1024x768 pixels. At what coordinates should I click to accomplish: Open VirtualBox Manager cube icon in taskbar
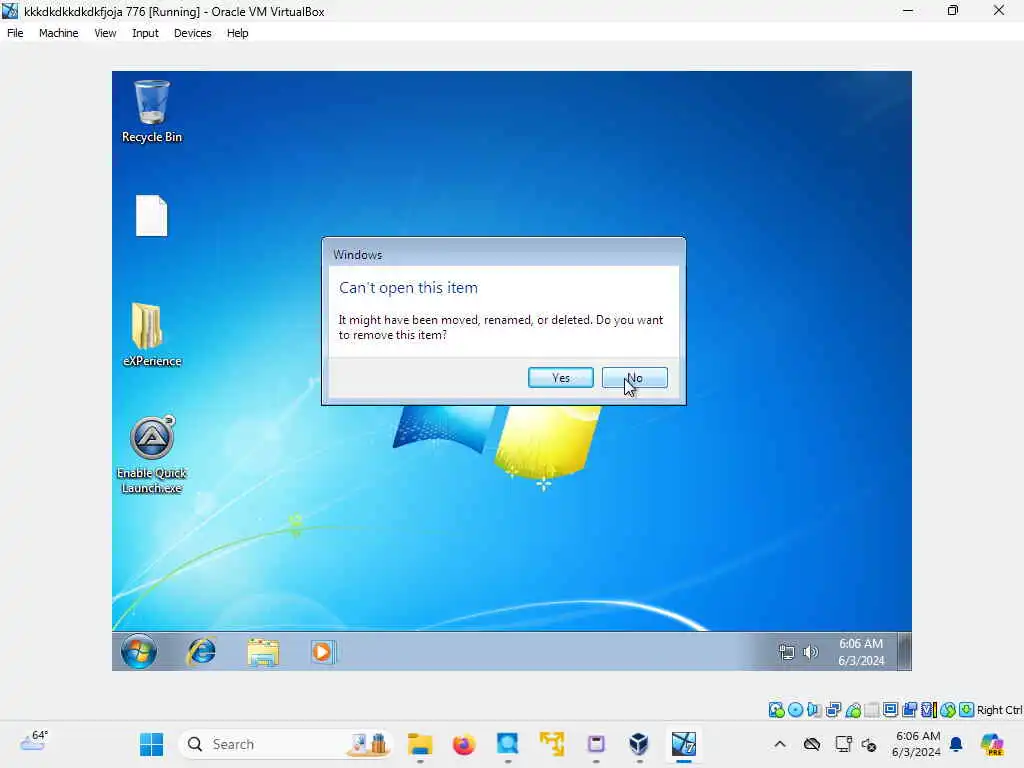tap(639, 744)
